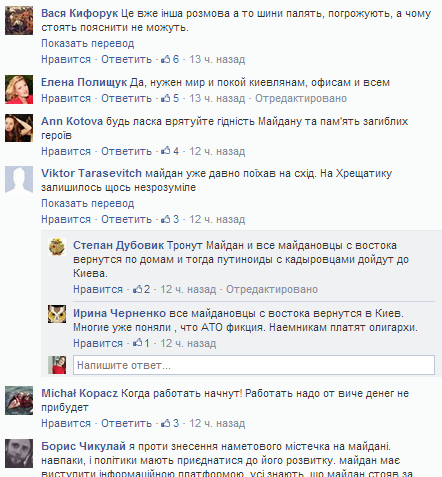Open Viktor Tarasevitch's default avatar

(19, 180)
